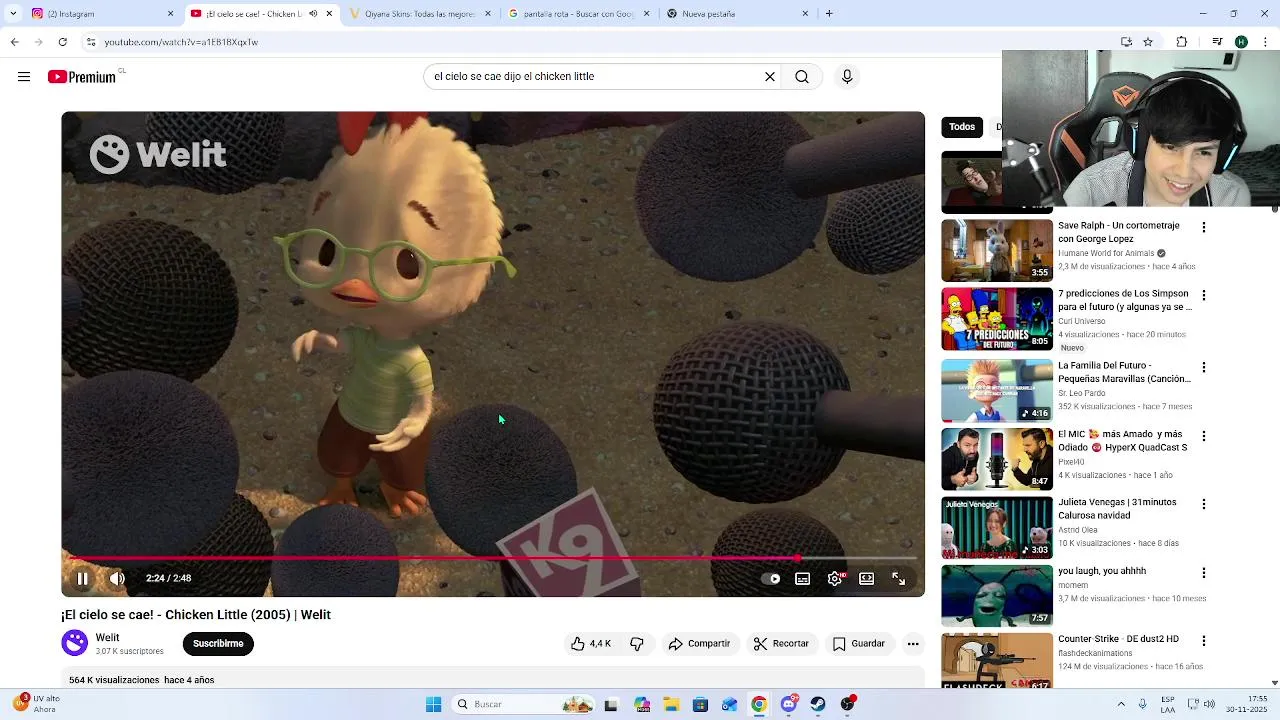Pause the Chicken Little video

pyautogui.click(x=83, y=578)
